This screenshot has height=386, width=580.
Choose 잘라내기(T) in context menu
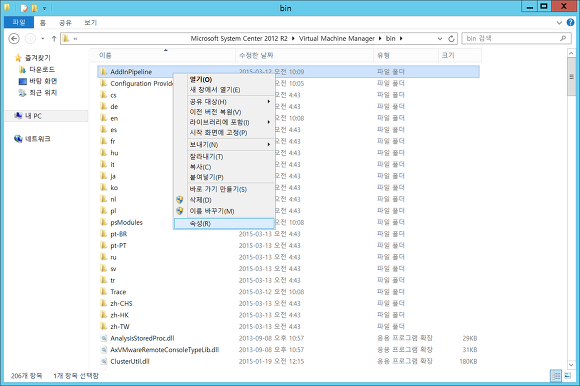224,157
